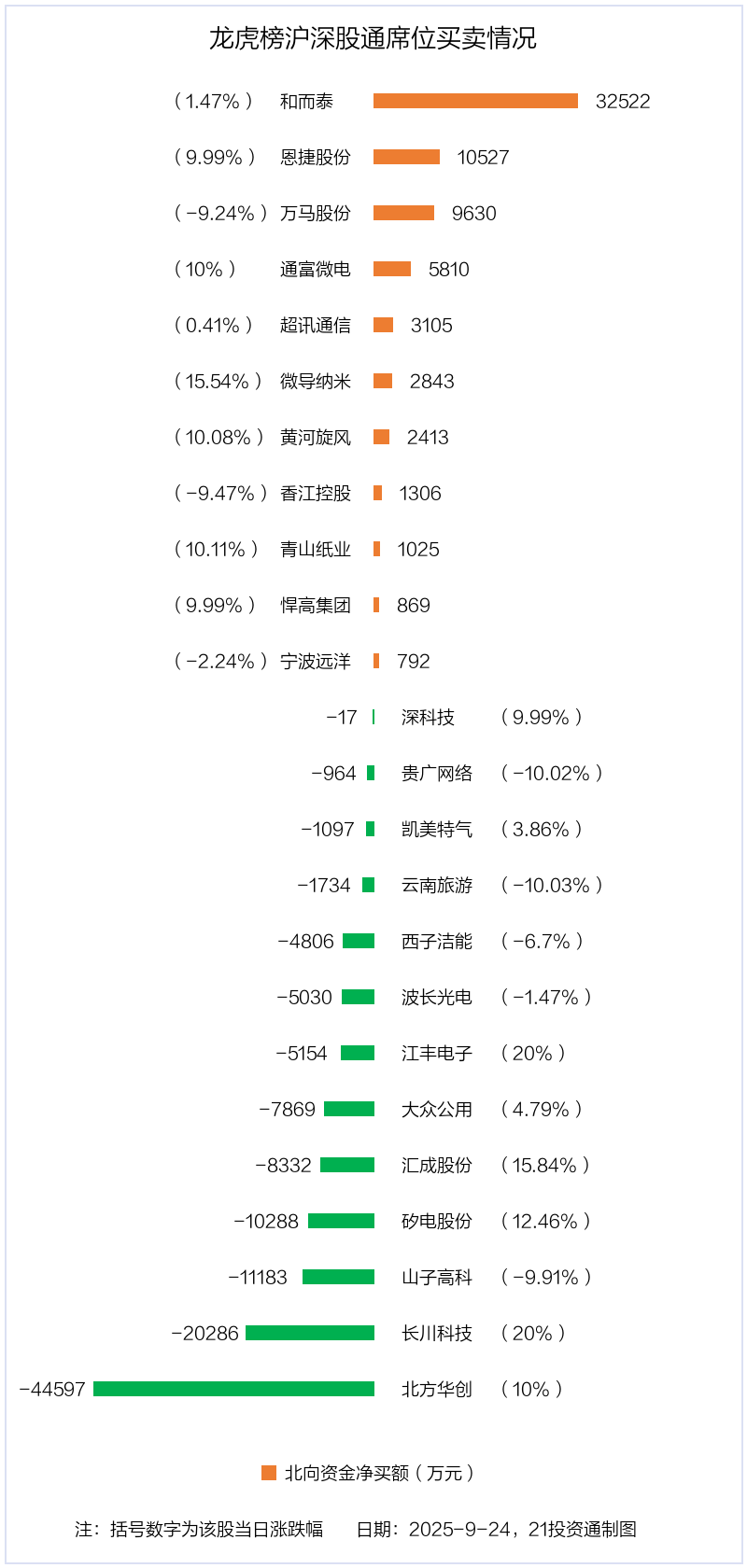Viewport: 747px width, 1568px height.
Task: Click the green bar for 北方华创
Action: point(233,1389)
